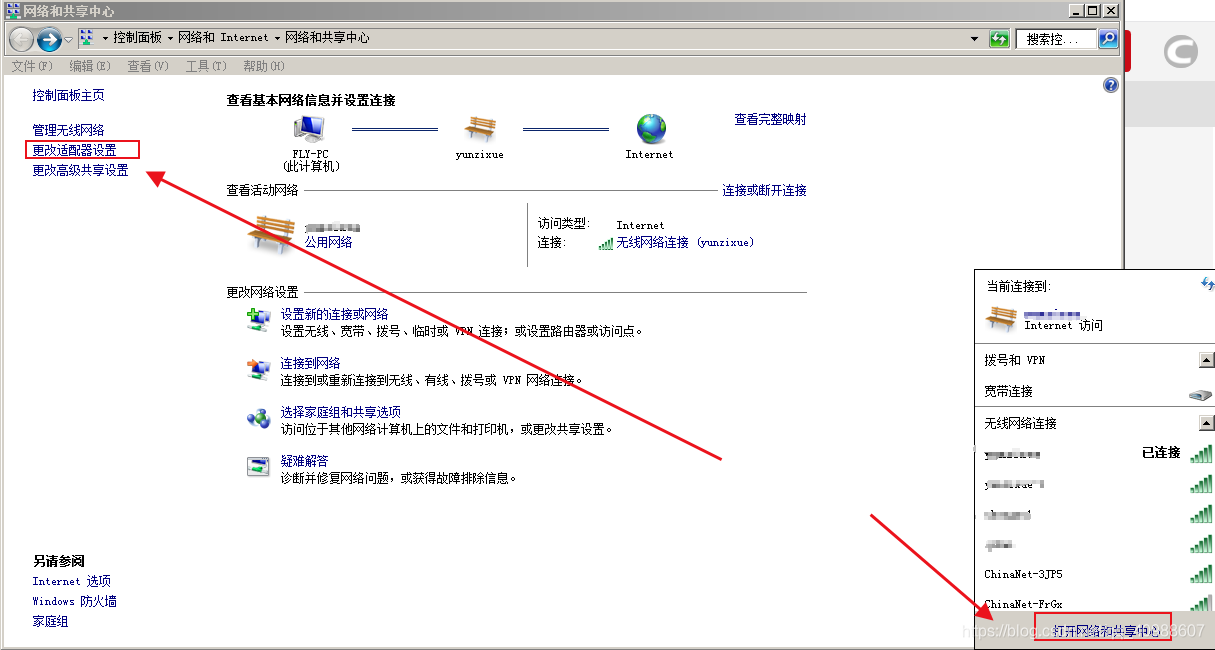1215x650 pixels.
Task: Click the 打开网络和共享中心 button
Action: pyautogui.click(x=1101, y=630)
